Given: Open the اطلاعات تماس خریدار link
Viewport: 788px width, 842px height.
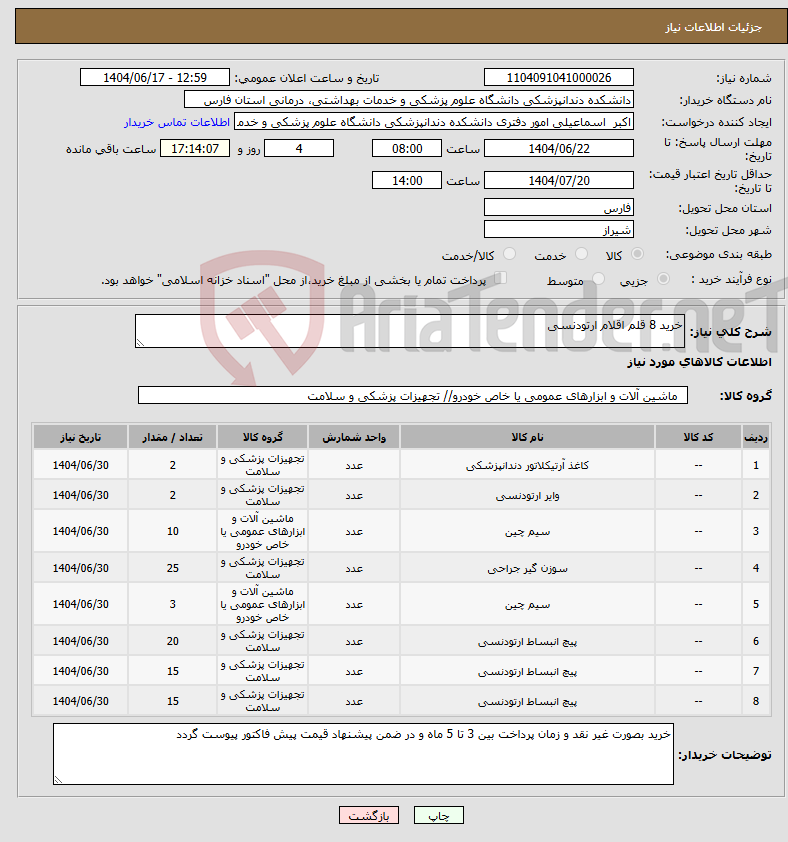Looking at the screenshot, I should (177, 122).
